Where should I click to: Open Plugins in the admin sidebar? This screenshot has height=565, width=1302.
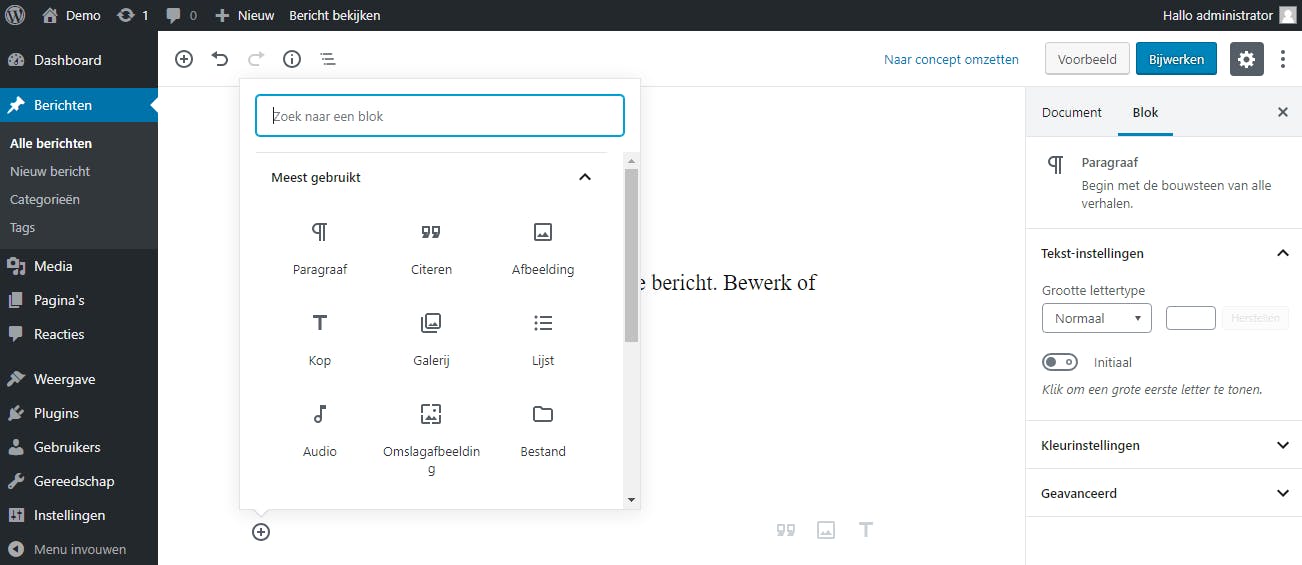click(56, 413)
